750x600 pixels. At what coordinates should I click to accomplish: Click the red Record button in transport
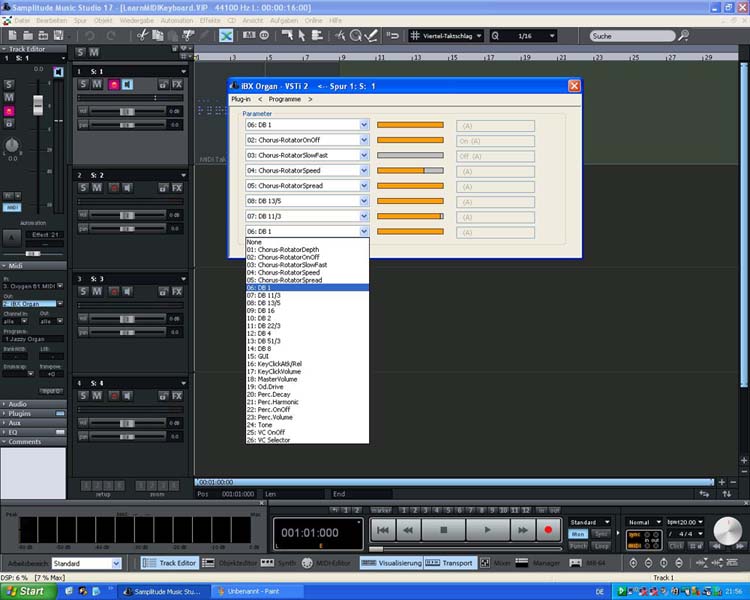pos(548,530)
